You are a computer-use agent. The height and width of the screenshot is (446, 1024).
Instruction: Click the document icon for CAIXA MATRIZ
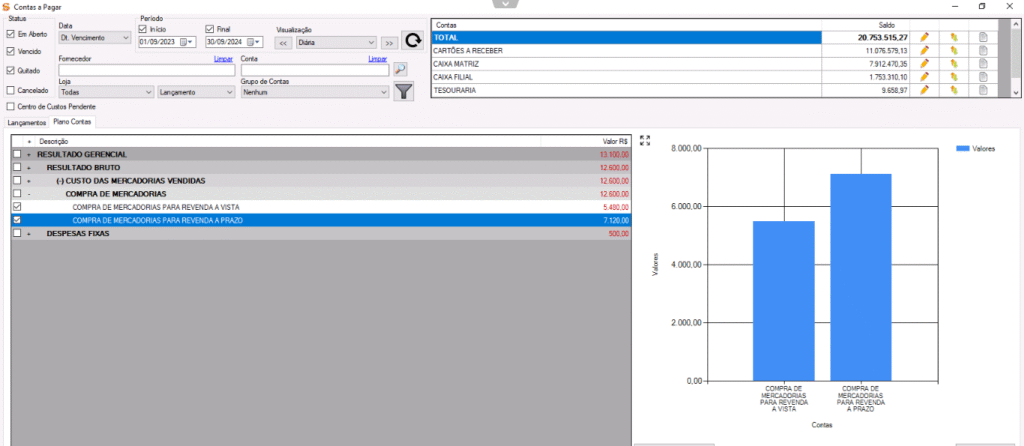tap(983, 63)
